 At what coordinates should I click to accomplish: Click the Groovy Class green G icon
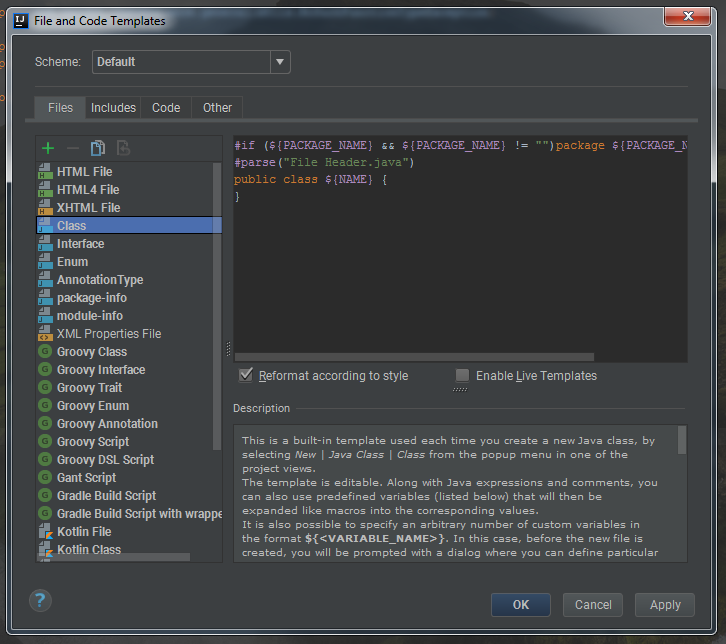[45, 351]
